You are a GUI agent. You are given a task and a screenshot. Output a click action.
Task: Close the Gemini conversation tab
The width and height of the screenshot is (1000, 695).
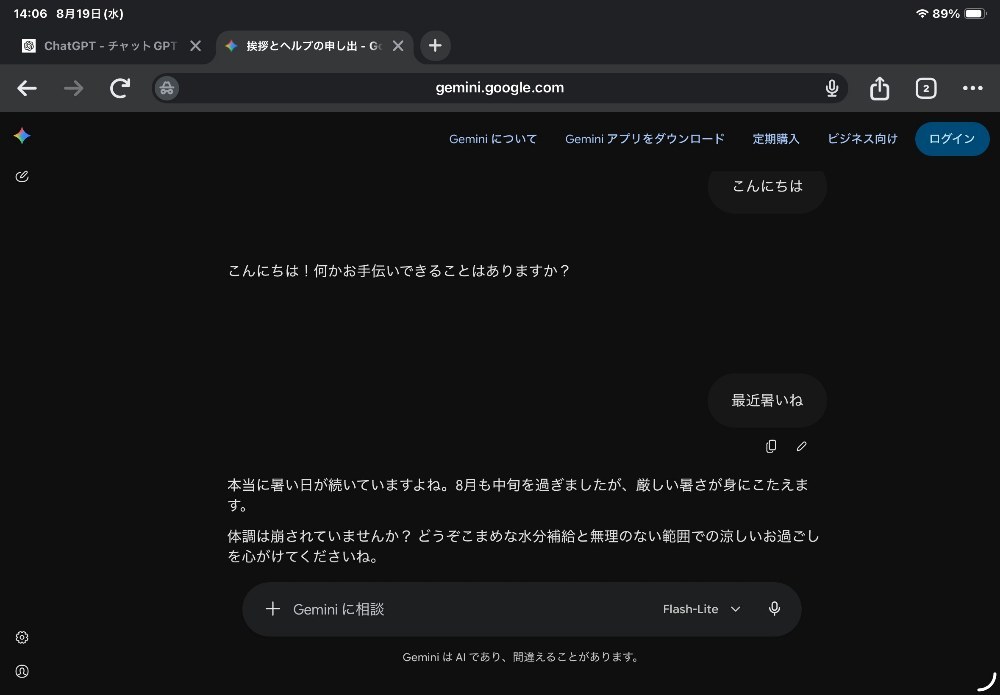[x=398, y=46]
